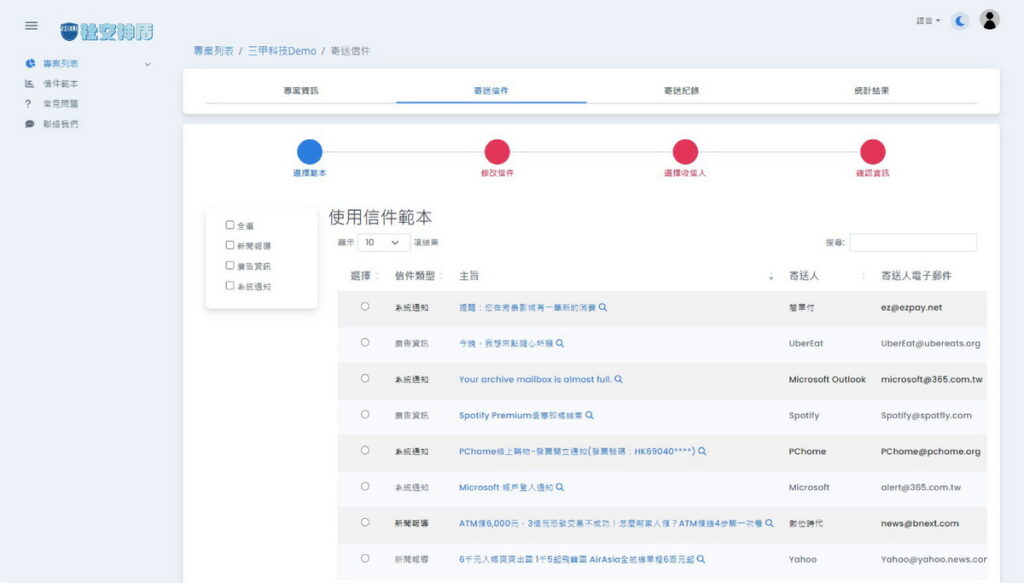The height and width of the screenshot is (583, 1024).
Task: Open the 語言 language dropdown
Action: (x=928, y=21)
